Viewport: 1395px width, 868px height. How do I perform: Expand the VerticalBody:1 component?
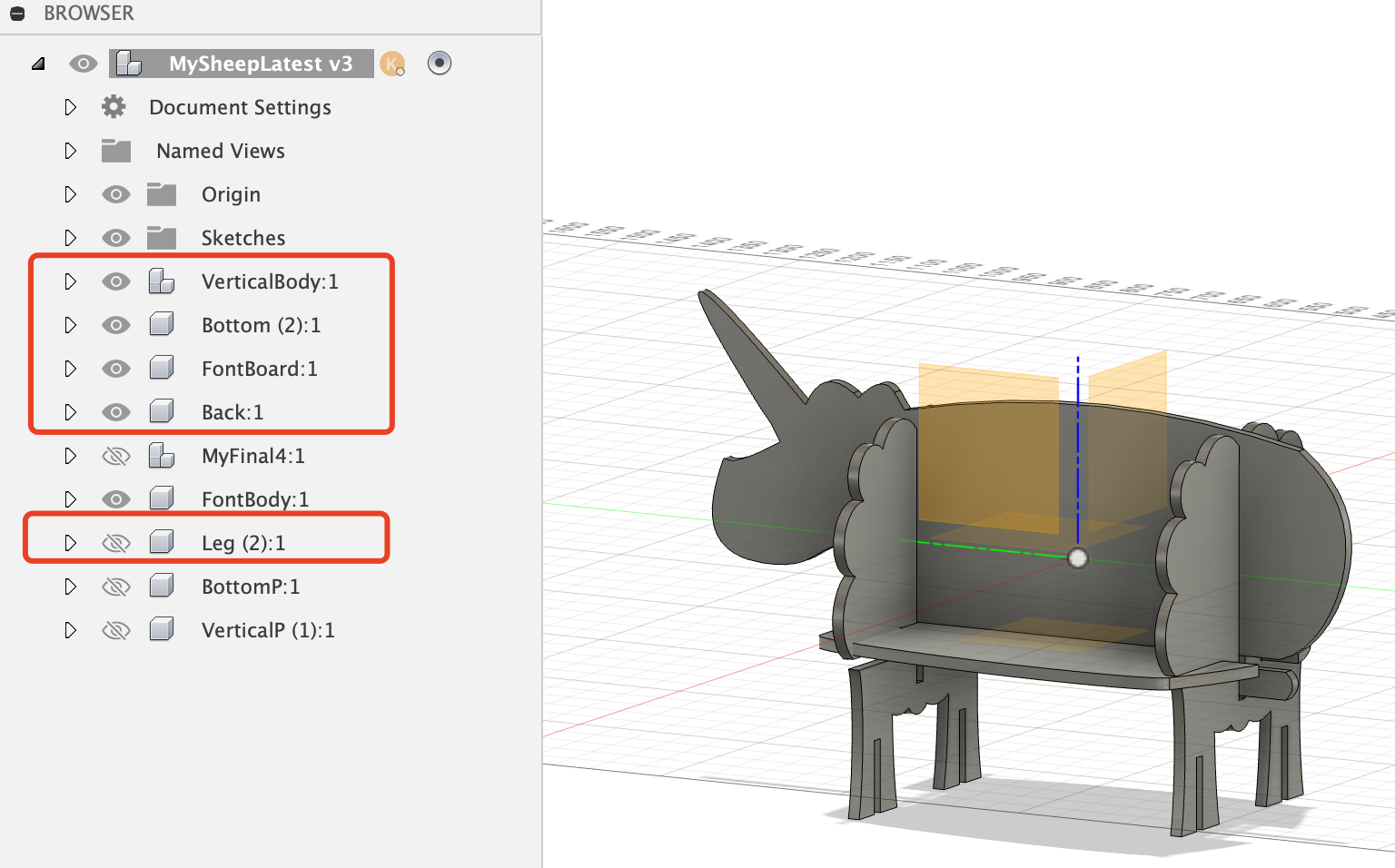click(x=71, y=281)
